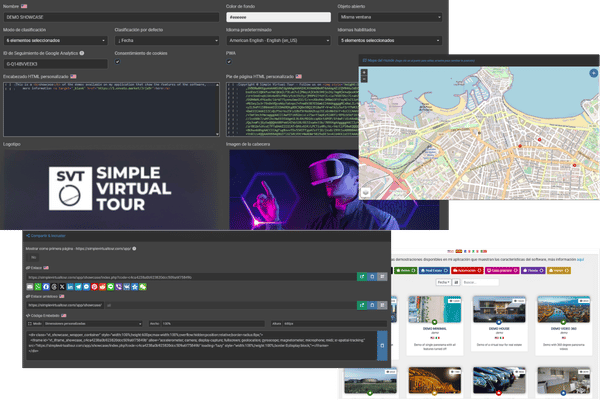
Task: Open Objeto abierto dropdown
Action: coord(390,17)
